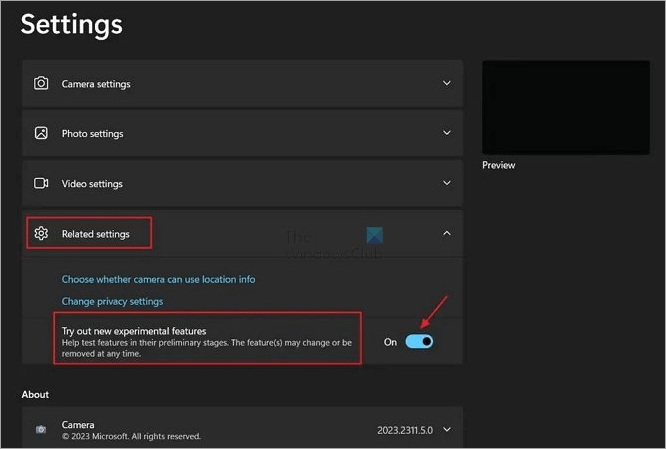Expand Video settings chevron
Screen dimensions: 666x449
[447, 183]
